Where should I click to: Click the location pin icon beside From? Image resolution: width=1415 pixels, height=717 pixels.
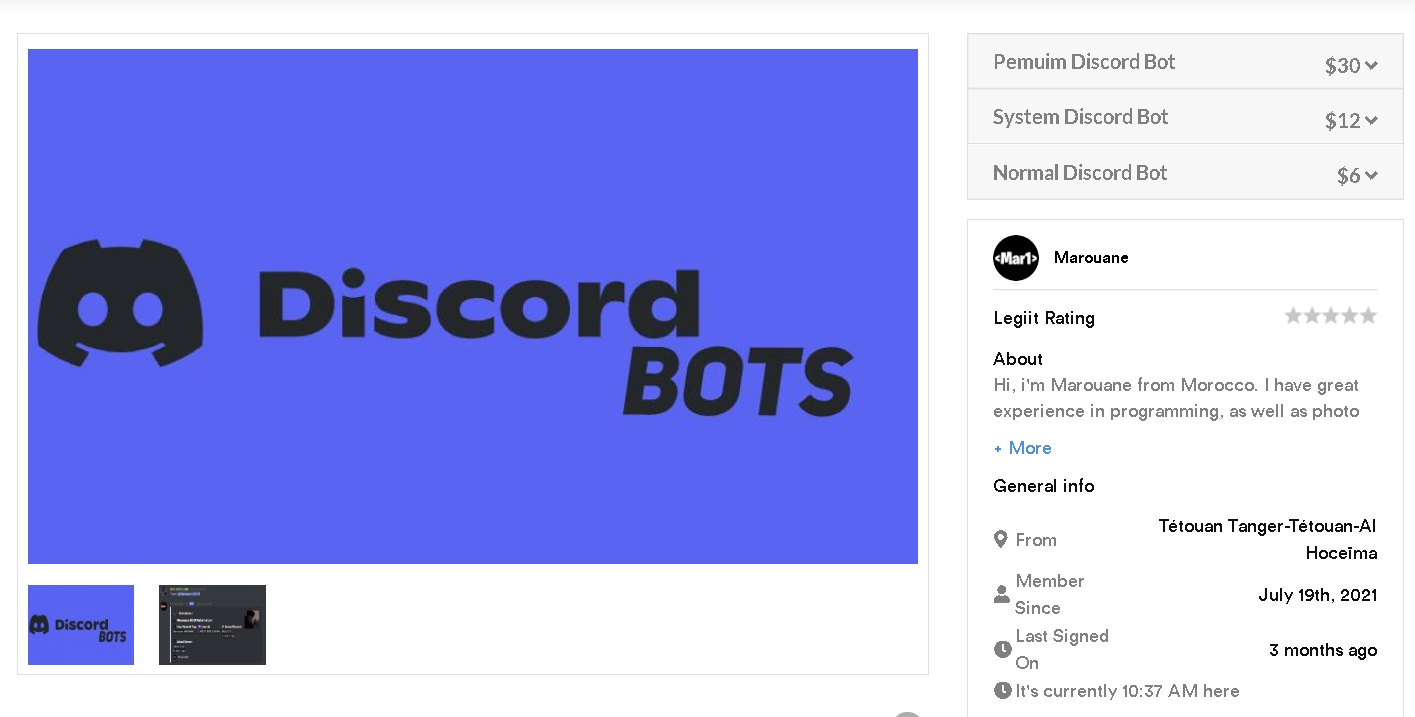(x=1001, y=540)
